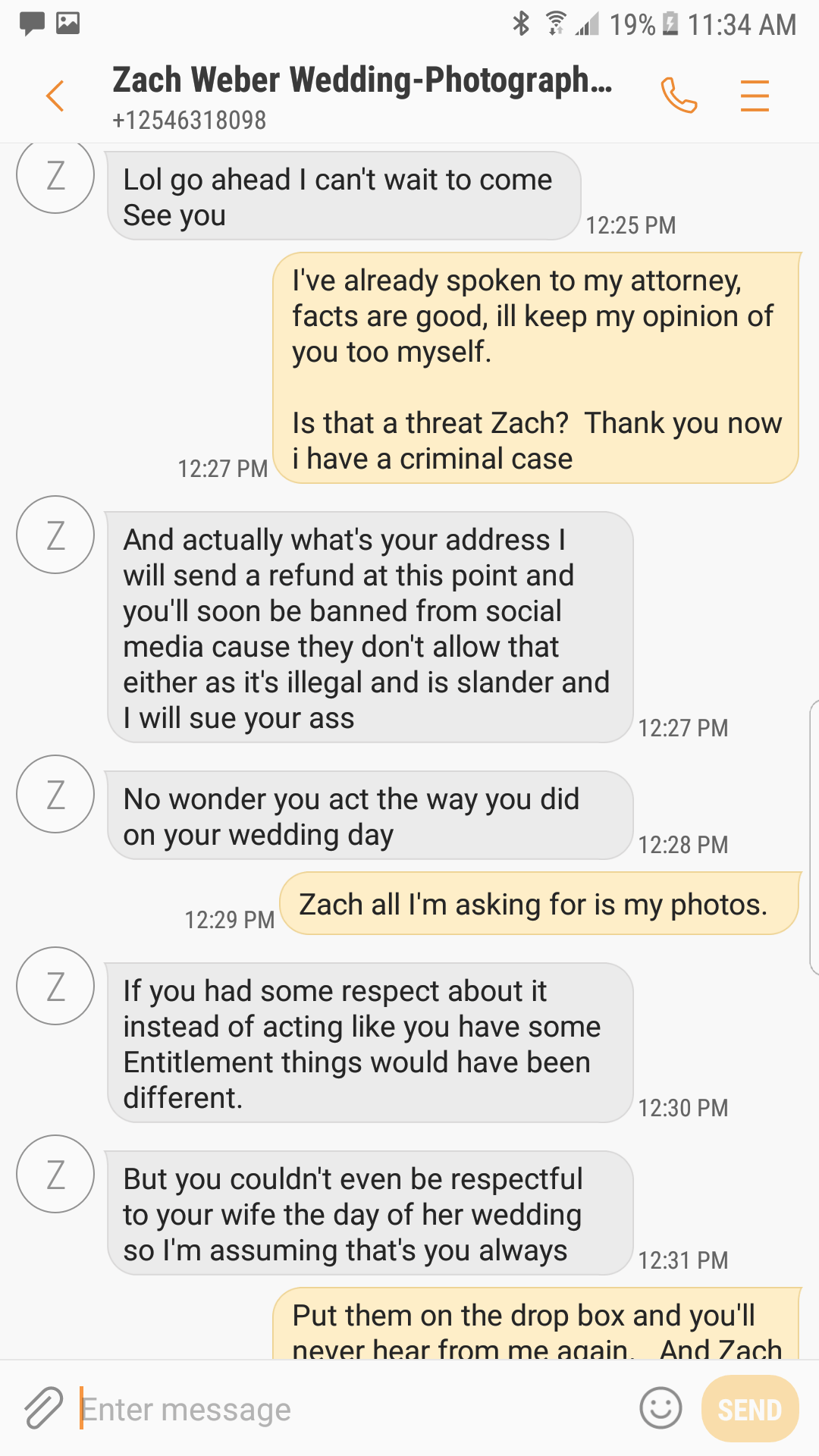Tap the image notification icon in status bar
This screenshot has width=819, height=1456.
tap(68, 24)
